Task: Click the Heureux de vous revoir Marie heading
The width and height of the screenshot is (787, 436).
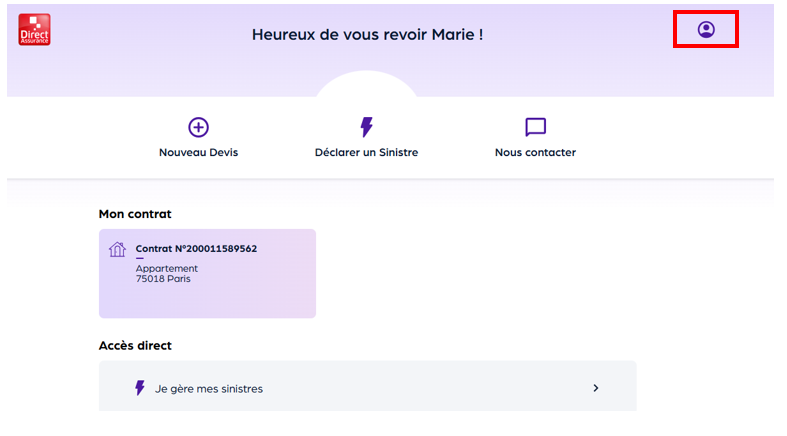Action: (x=367, y=35)
